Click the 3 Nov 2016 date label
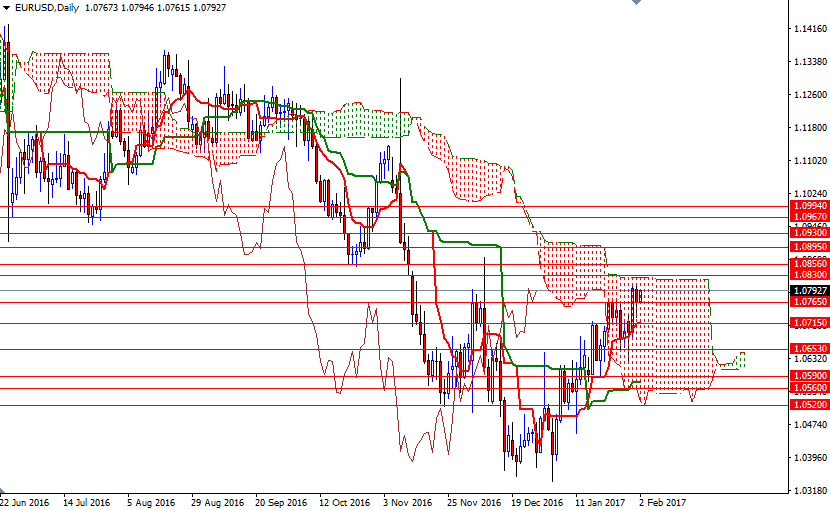830x510 pixels. pyautogui.click(x=408, y=502)
